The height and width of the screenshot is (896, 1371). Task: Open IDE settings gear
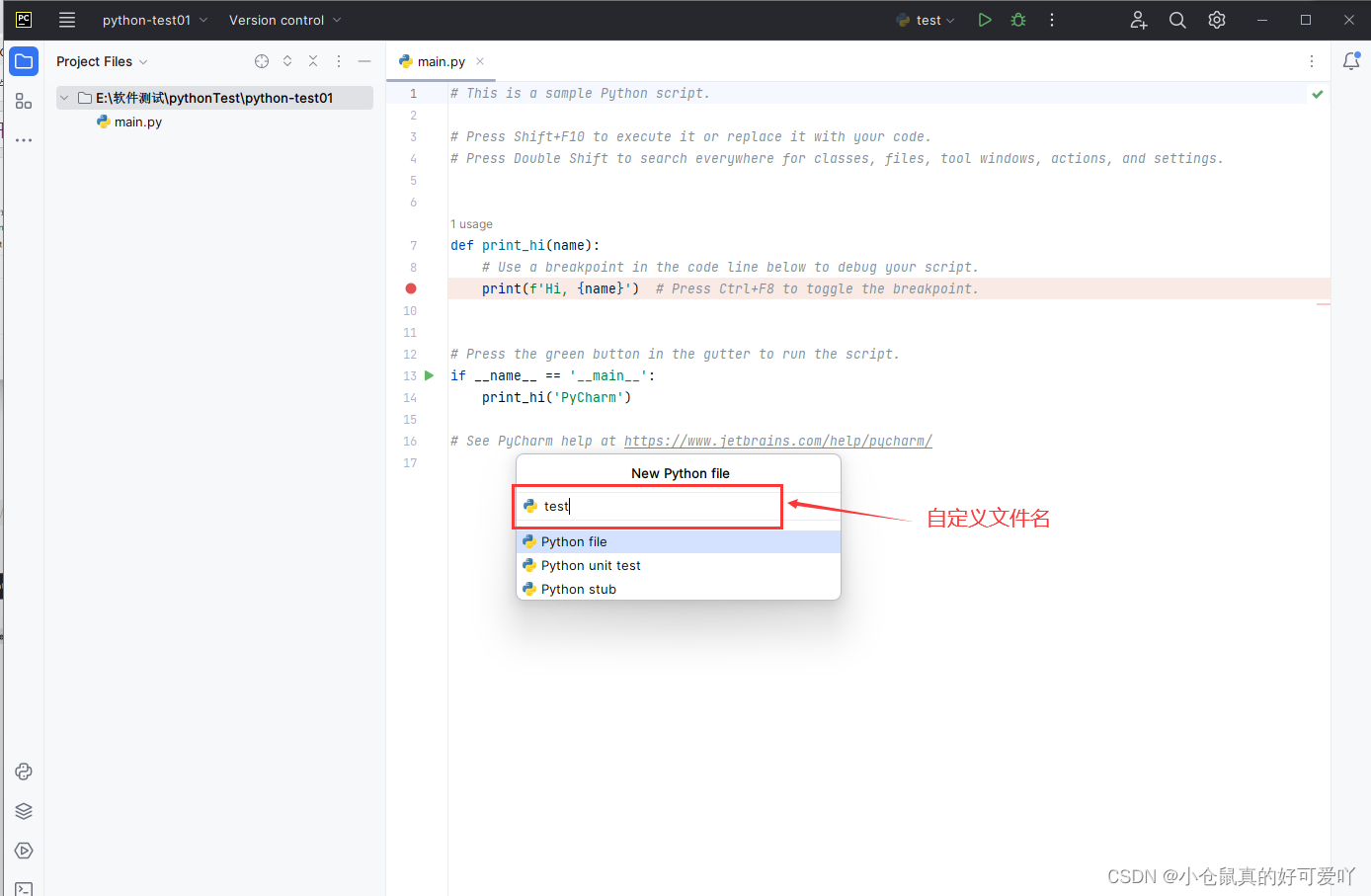coord(1217,20)
